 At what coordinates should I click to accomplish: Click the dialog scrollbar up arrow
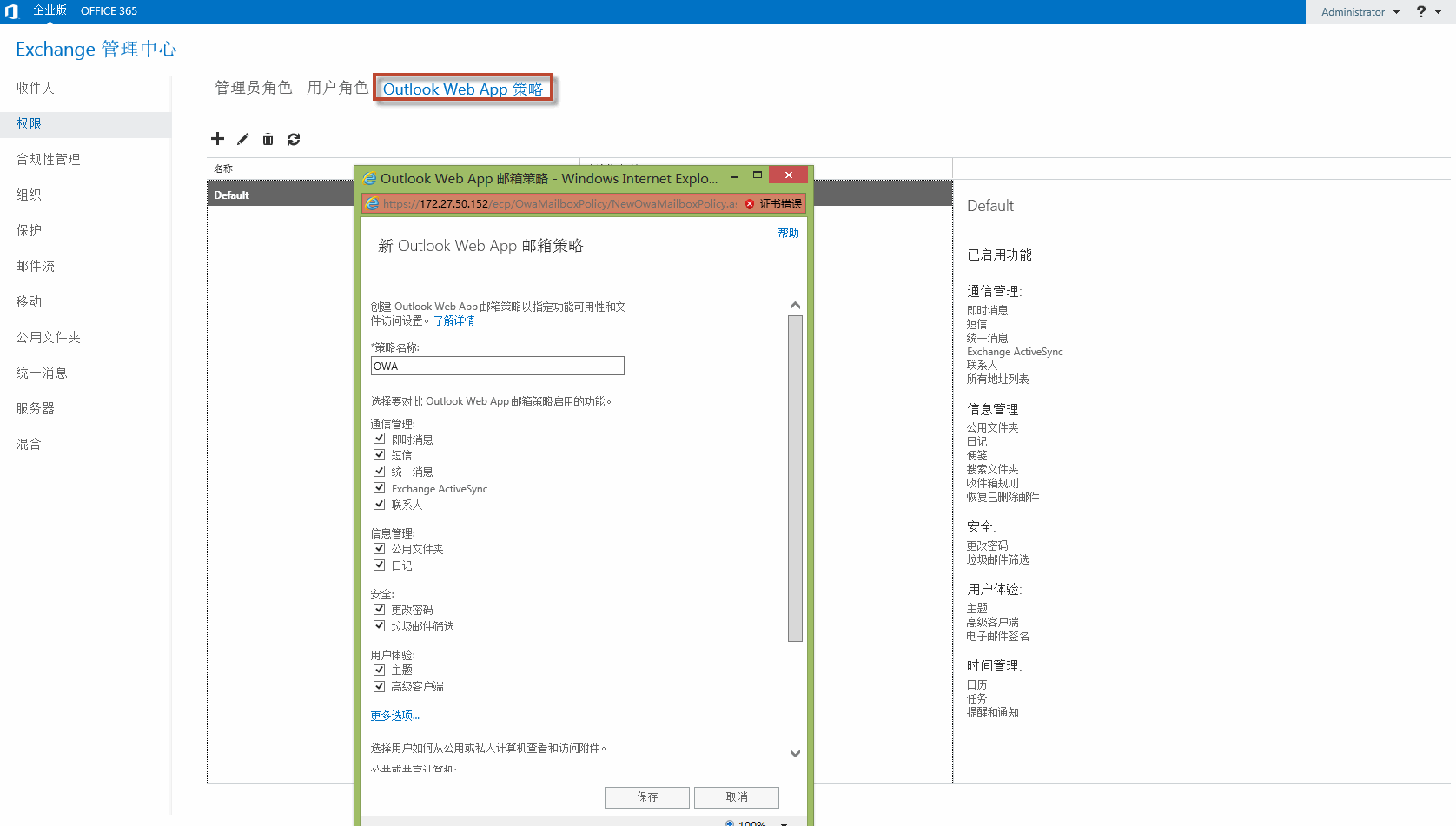click(795, 306)
